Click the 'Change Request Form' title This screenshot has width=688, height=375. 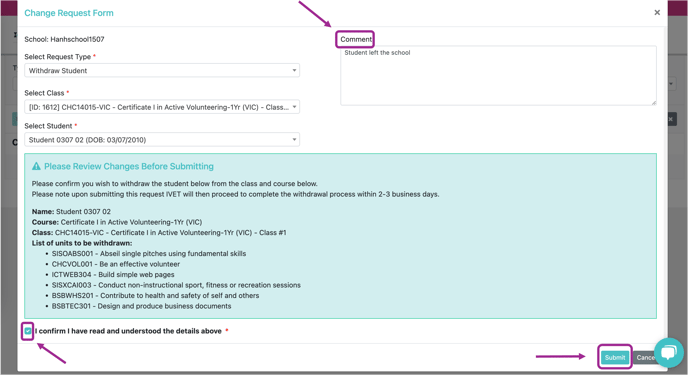click(69, 13)
